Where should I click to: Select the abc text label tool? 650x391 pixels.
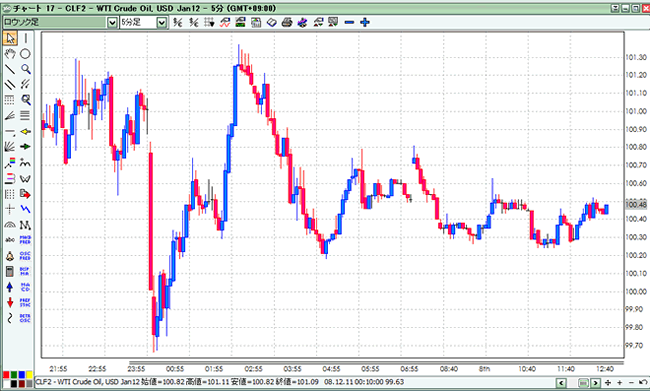pos(10,240)
